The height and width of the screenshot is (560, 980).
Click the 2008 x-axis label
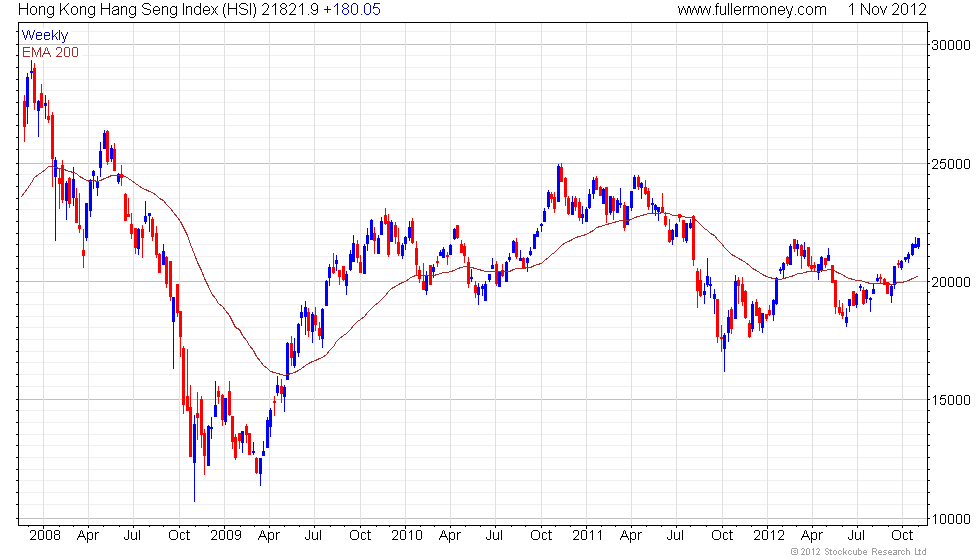click(x=45, y=535)
